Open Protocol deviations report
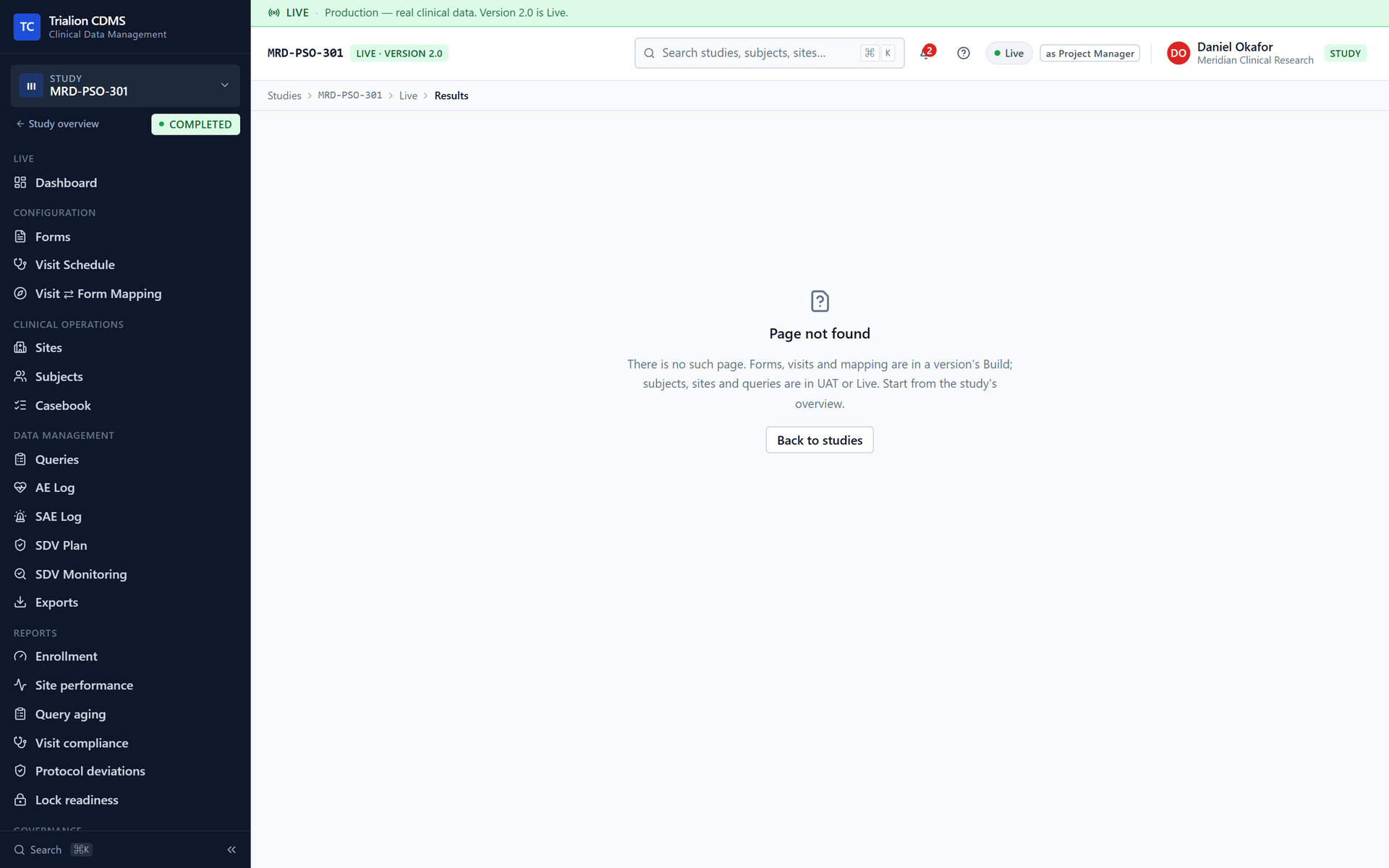 [125, 771]
